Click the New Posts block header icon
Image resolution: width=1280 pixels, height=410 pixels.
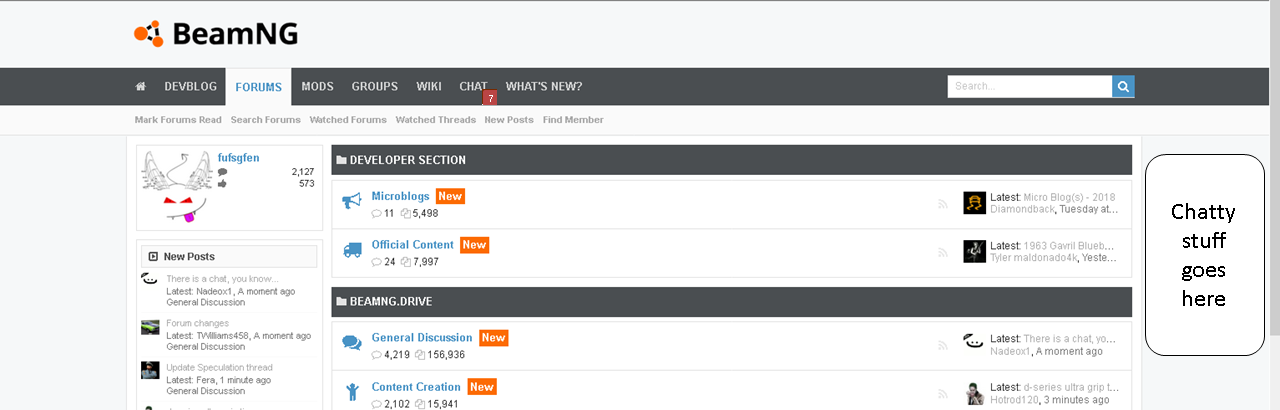[x=152, y=256]
